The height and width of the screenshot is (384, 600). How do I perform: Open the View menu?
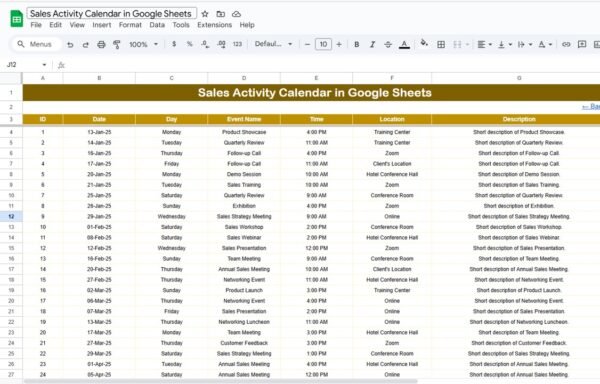77,25
